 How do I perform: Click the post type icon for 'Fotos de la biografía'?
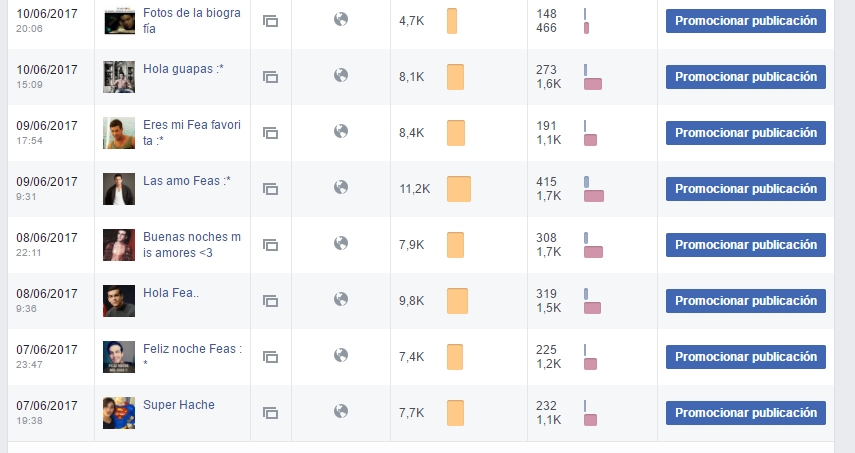point(270,21)
